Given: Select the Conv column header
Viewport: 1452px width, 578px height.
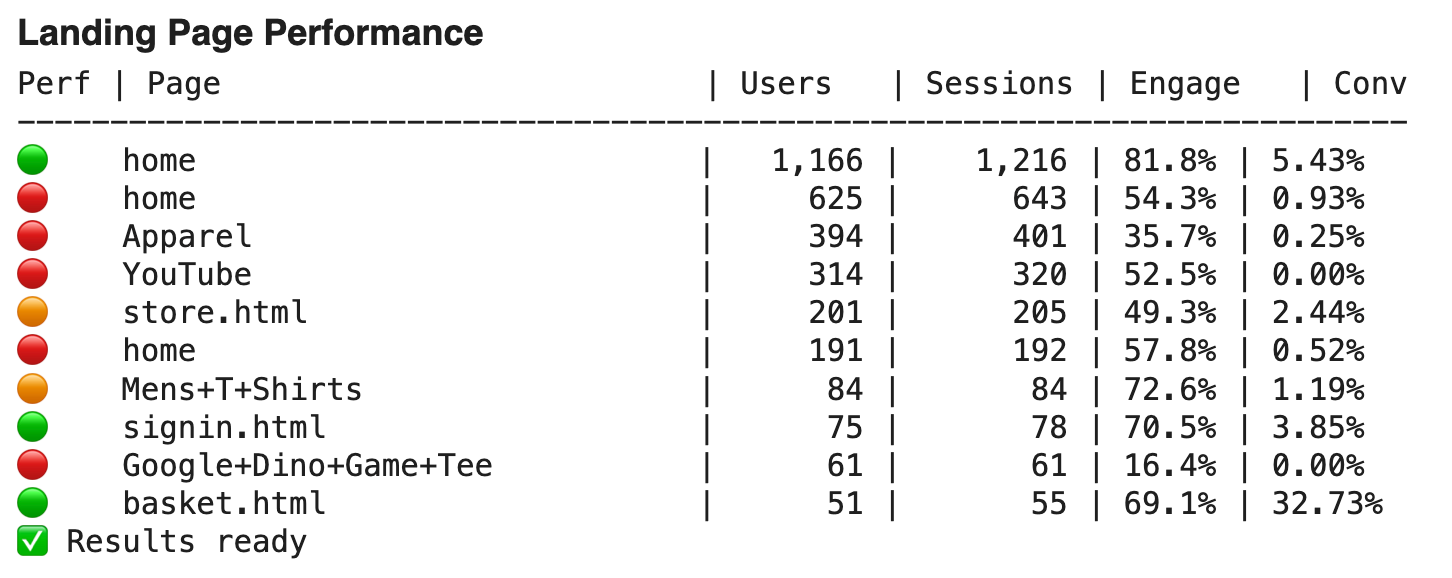Looking at the screenshot, I should click(x=1370, y=84).
